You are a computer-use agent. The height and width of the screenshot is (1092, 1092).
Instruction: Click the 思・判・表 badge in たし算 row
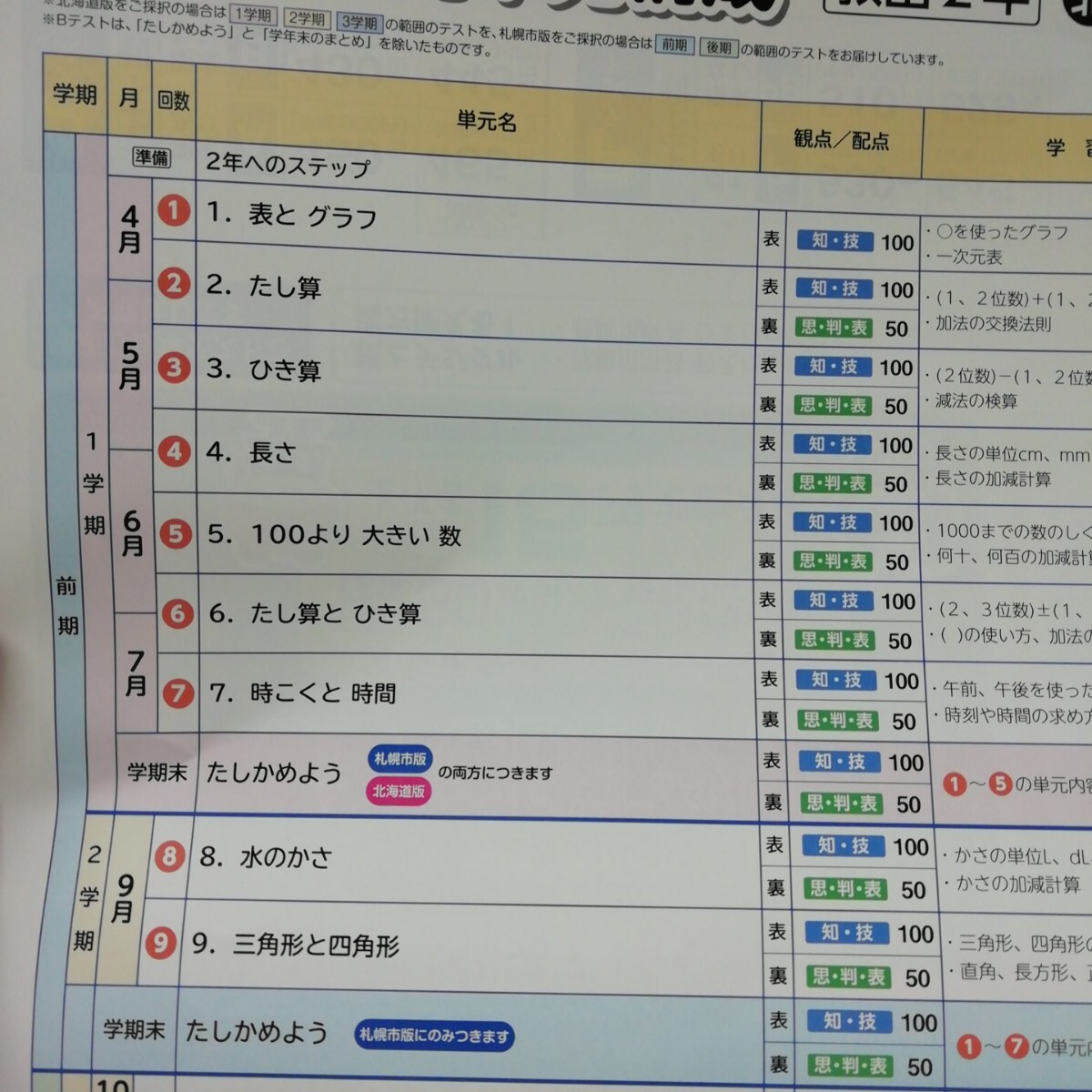pyautogui.click(x=834, y=328)
